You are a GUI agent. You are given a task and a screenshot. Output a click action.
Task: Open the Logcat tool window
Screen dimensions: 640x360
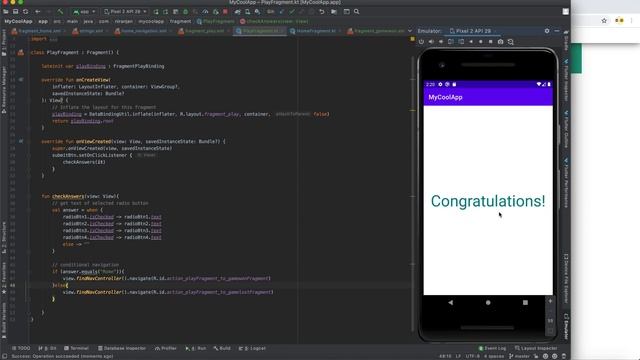252,348
